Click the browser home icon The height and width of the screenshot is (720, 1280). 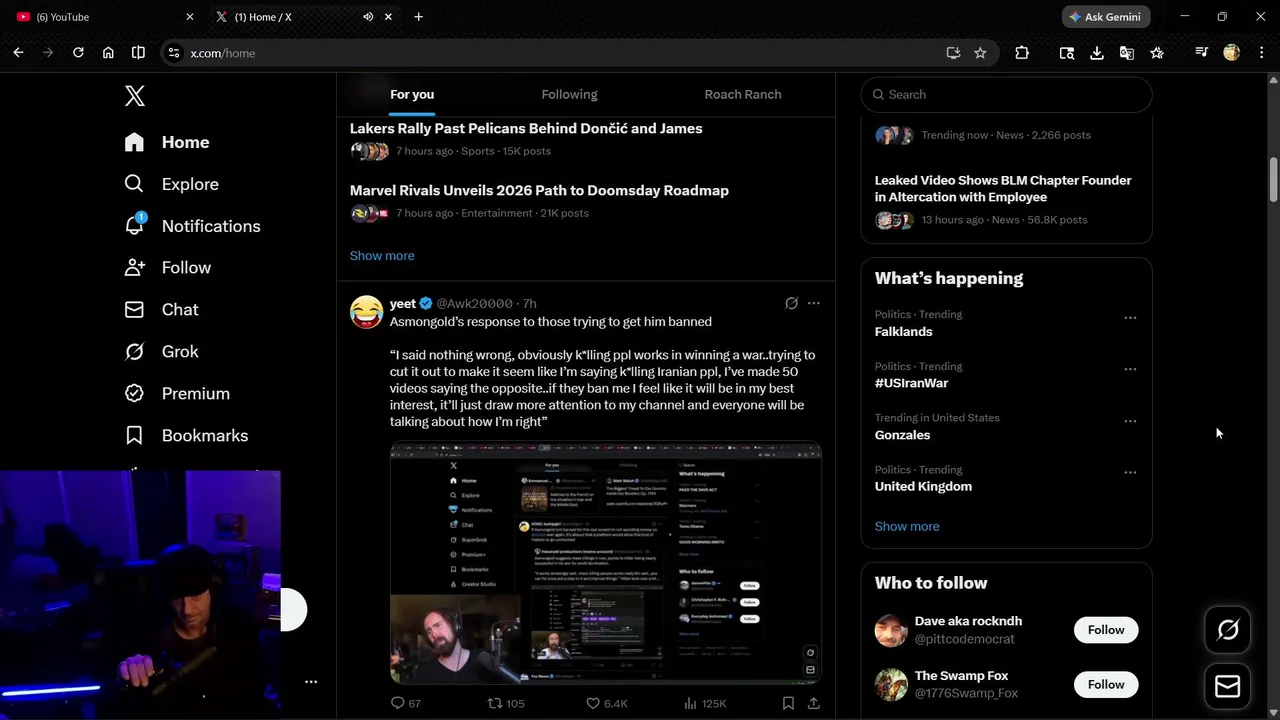[108, 53]
